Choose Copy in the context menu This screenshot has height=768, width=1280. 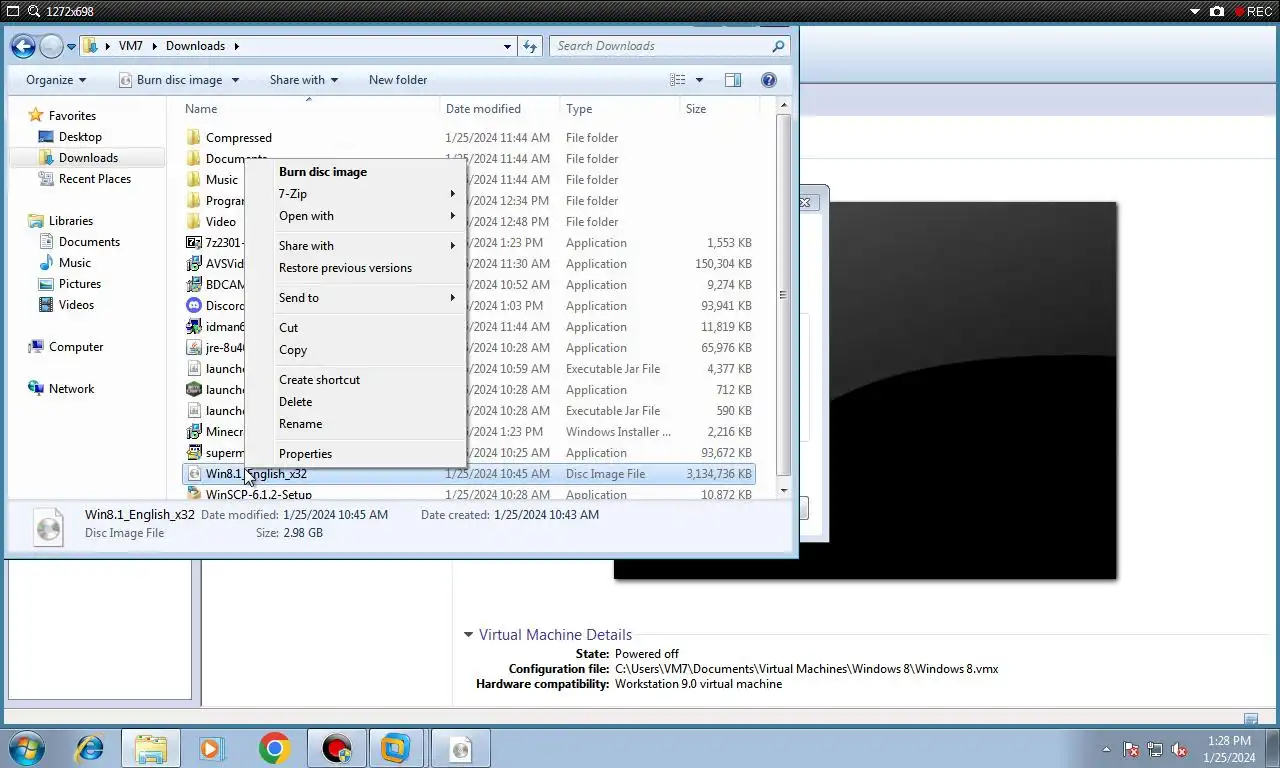pyautogui.click(x=355, y=350)
